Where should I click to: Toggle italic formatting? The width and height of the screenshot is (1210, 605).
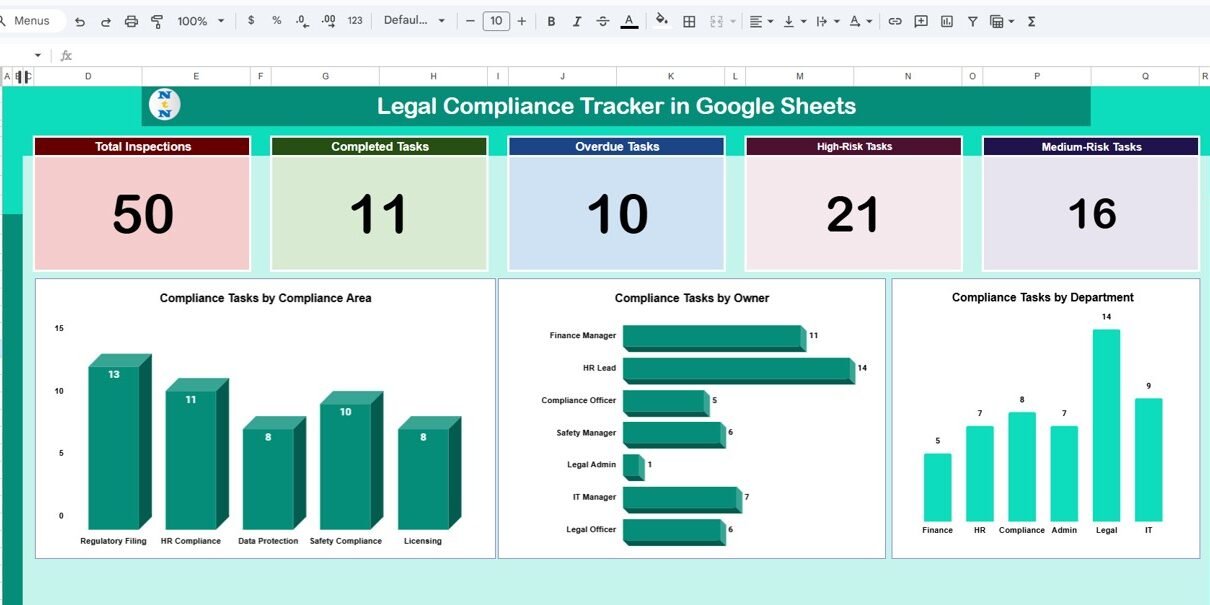coord(577,21)
